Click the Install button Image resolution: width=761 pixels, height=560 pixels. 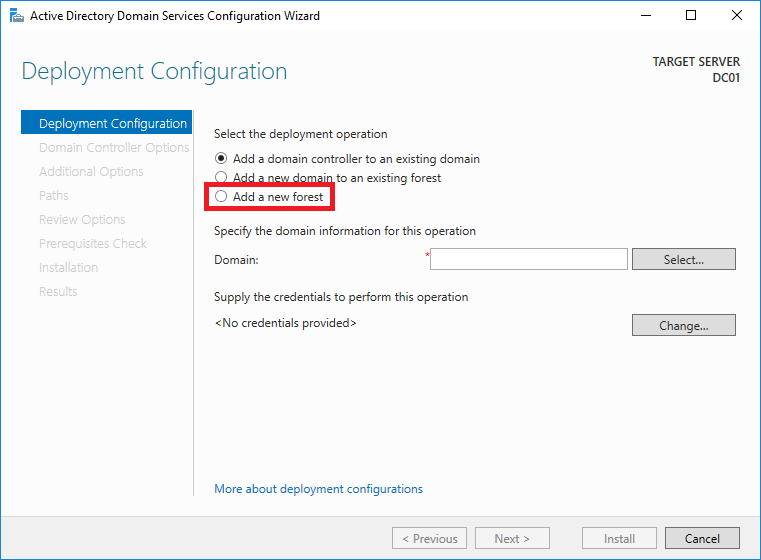(619, 538)
